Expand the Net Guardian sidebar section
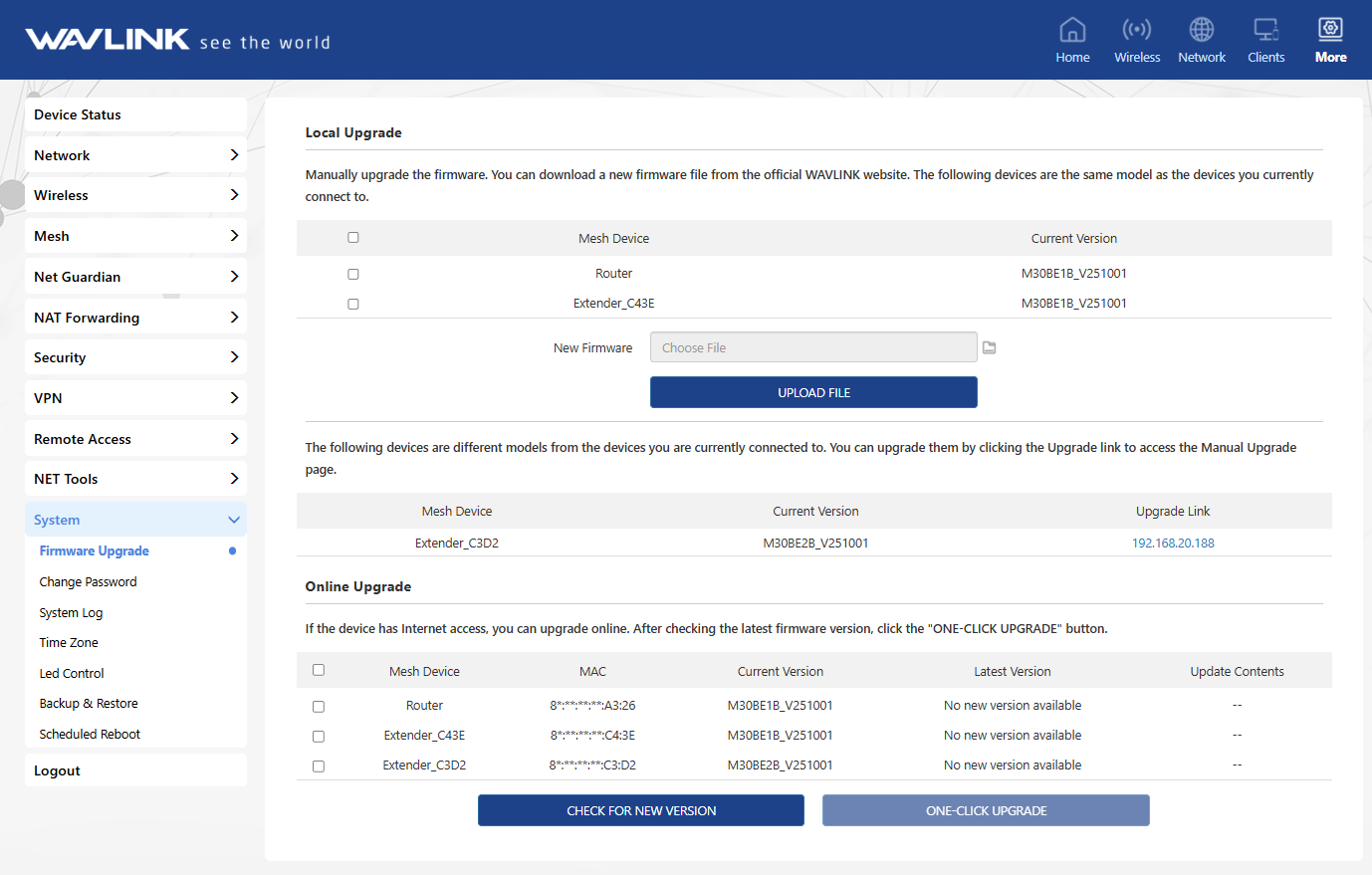 (x=135, y=277)
